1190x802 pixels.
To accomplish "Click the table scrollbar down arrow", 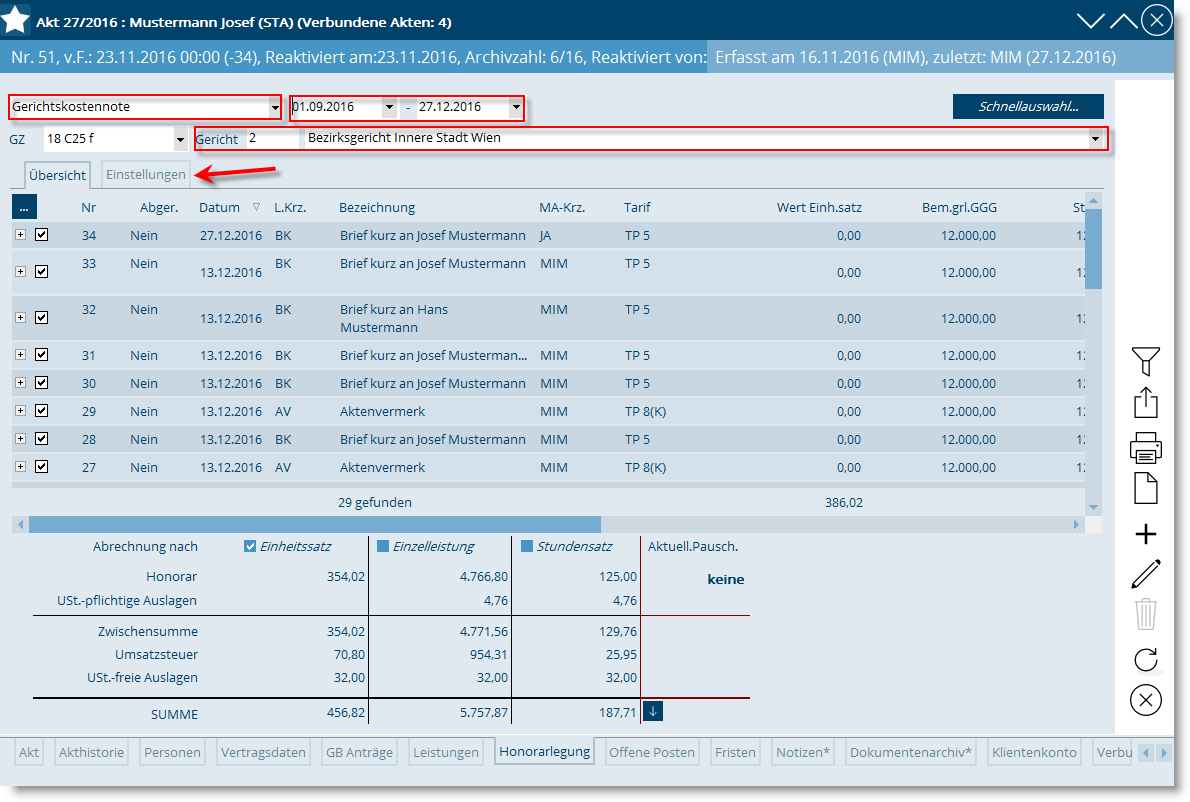I will pyautogui.click(x=1093, y=507).
